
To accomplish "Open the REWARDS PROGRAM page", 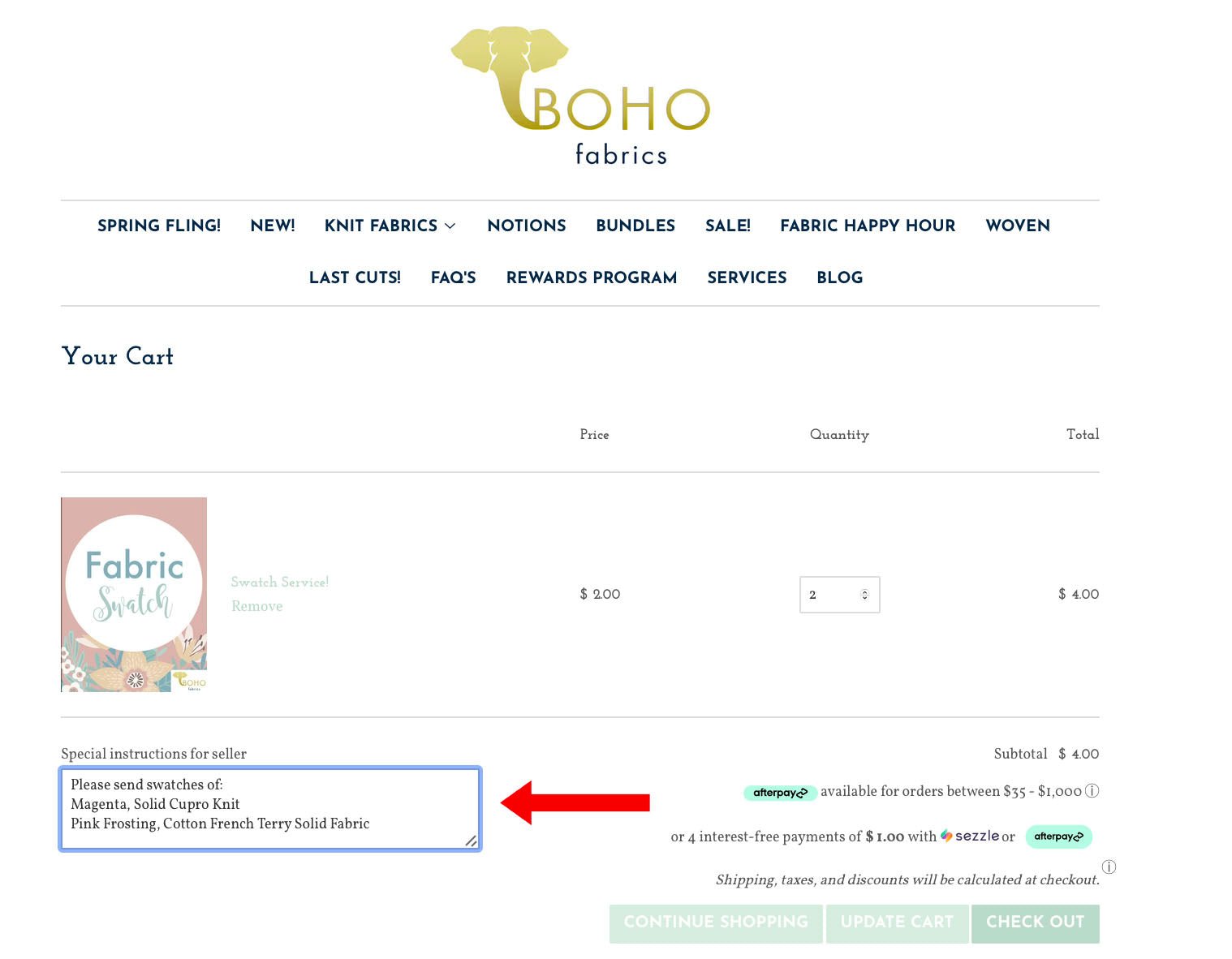I will click(x=592, y=278).
